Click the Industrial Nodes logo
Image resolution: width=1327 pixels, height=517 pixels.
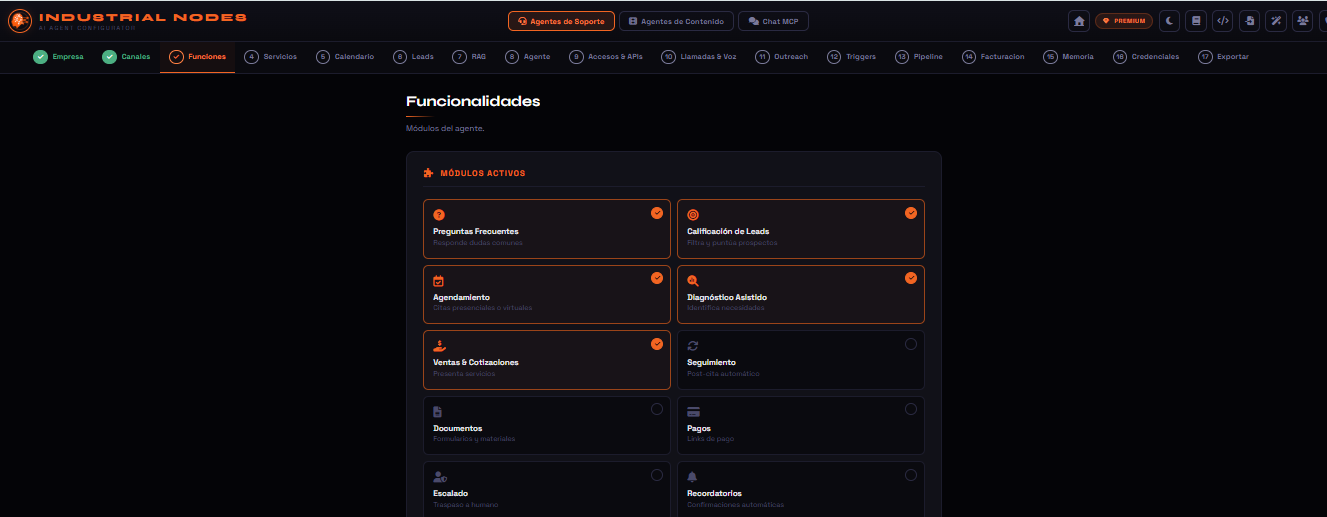[x=20, y=21]
